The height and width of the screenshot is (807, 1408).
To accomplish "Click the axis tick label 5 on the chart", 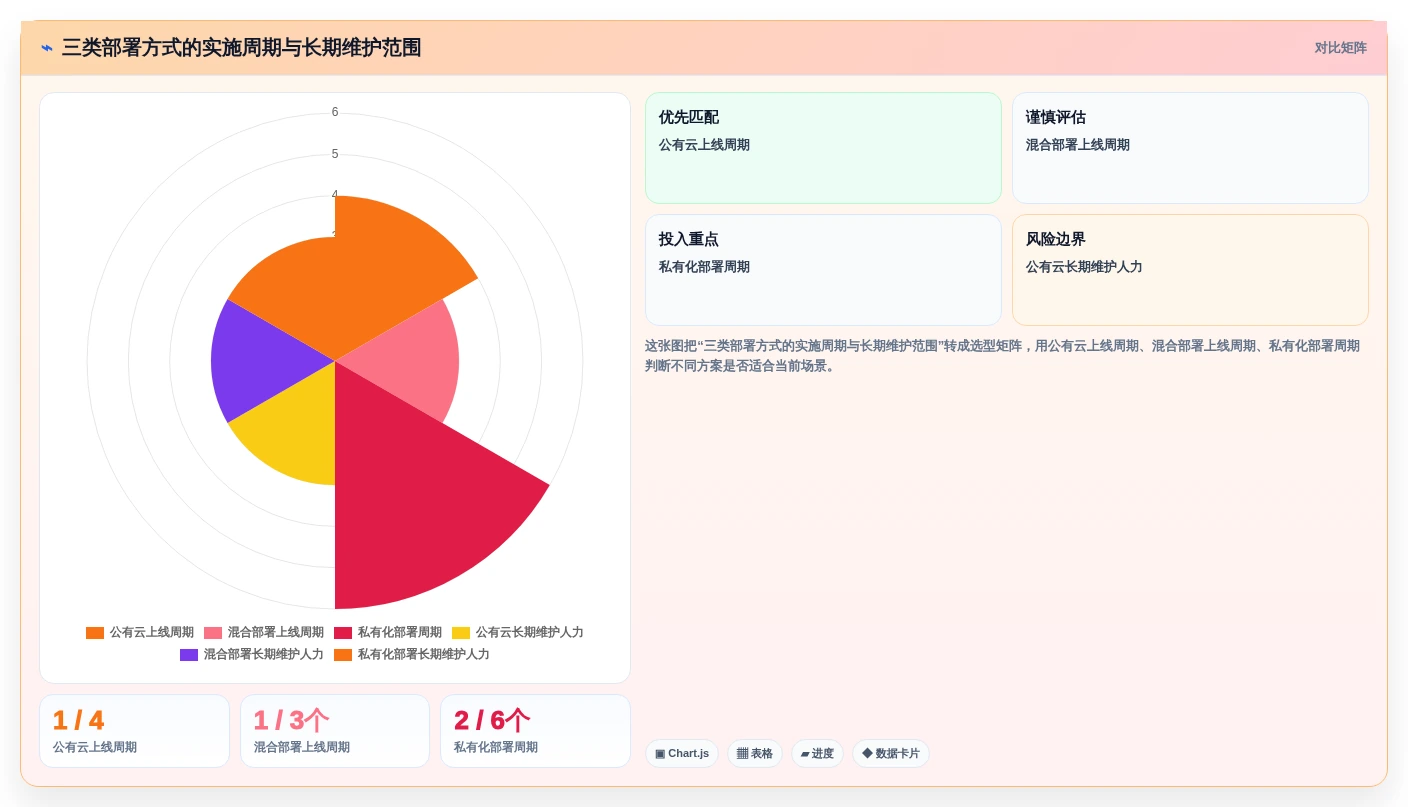I will 335,154.
